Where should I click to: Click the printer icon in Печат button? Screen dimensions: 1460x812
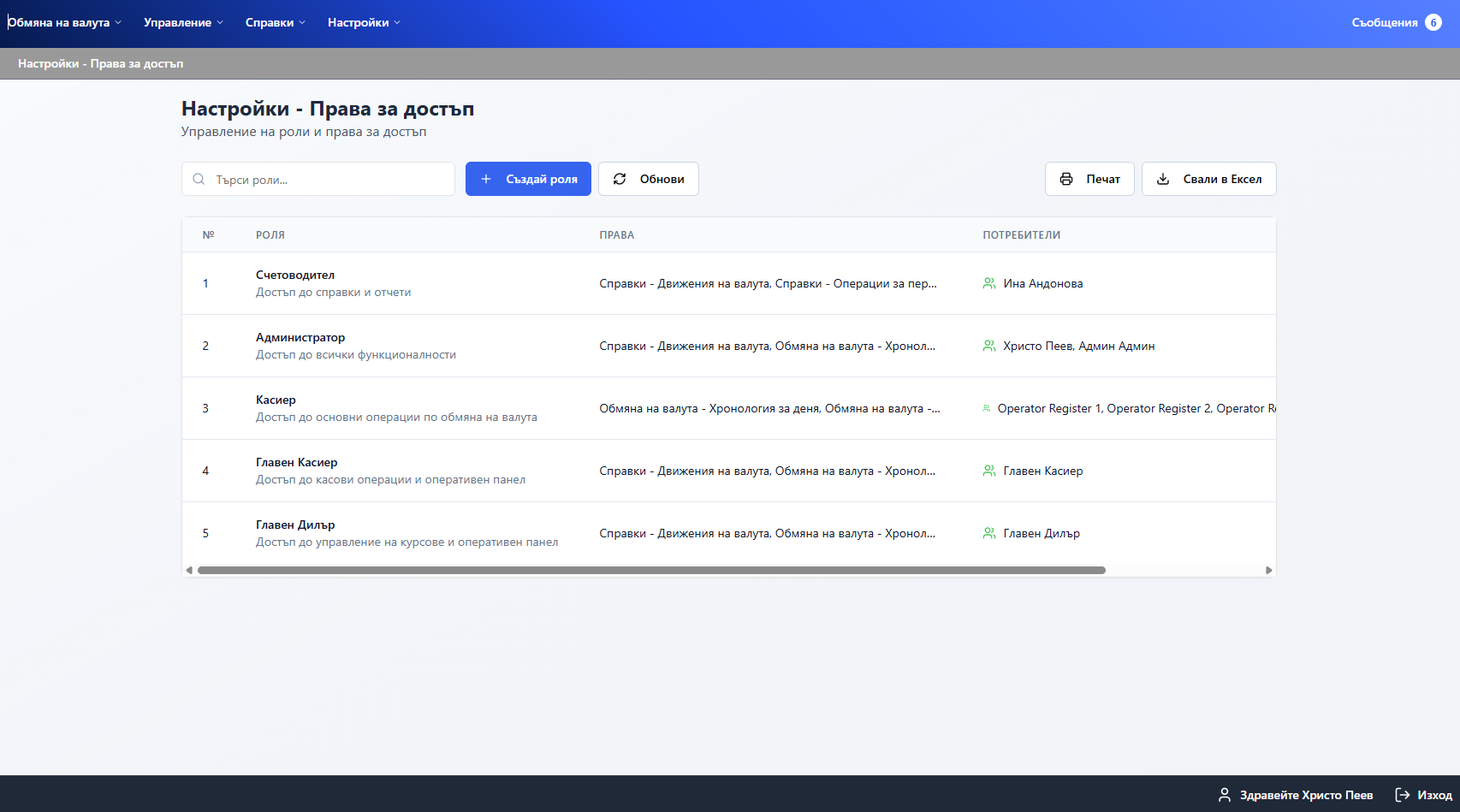click(1066, 179)
